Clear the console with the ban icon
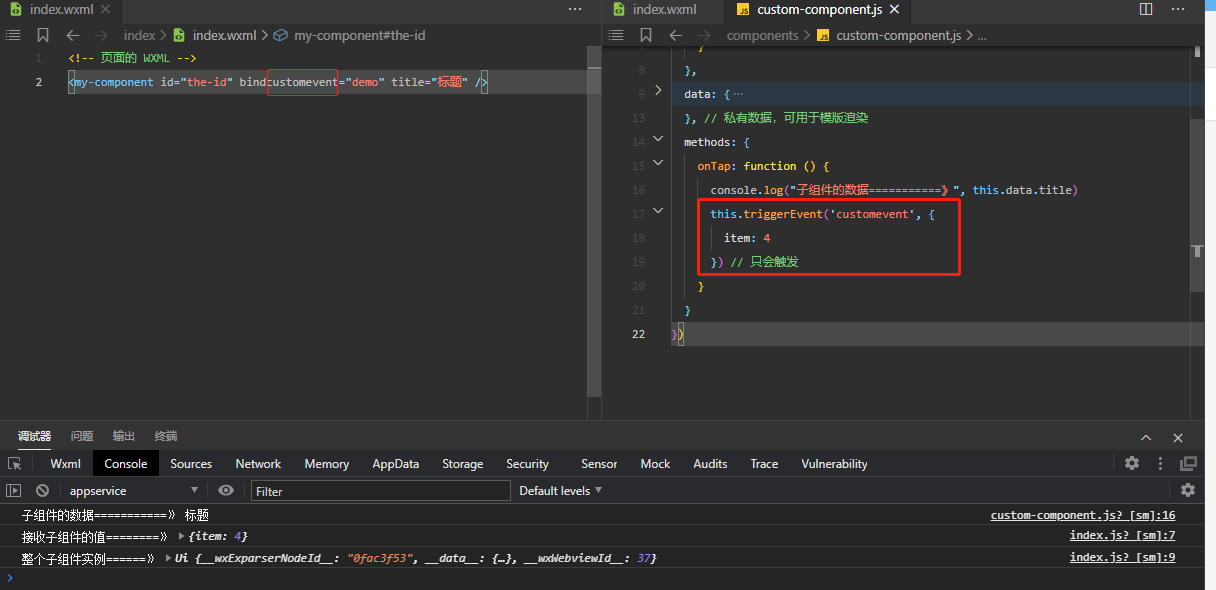The height and width of the screenshot is (590, 1216). click(x=42, y=491)
